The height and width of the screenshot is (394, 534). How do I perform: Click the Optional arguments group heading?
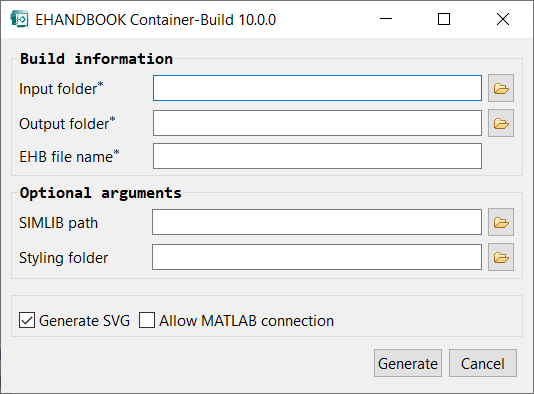click(x=100, y=193)
